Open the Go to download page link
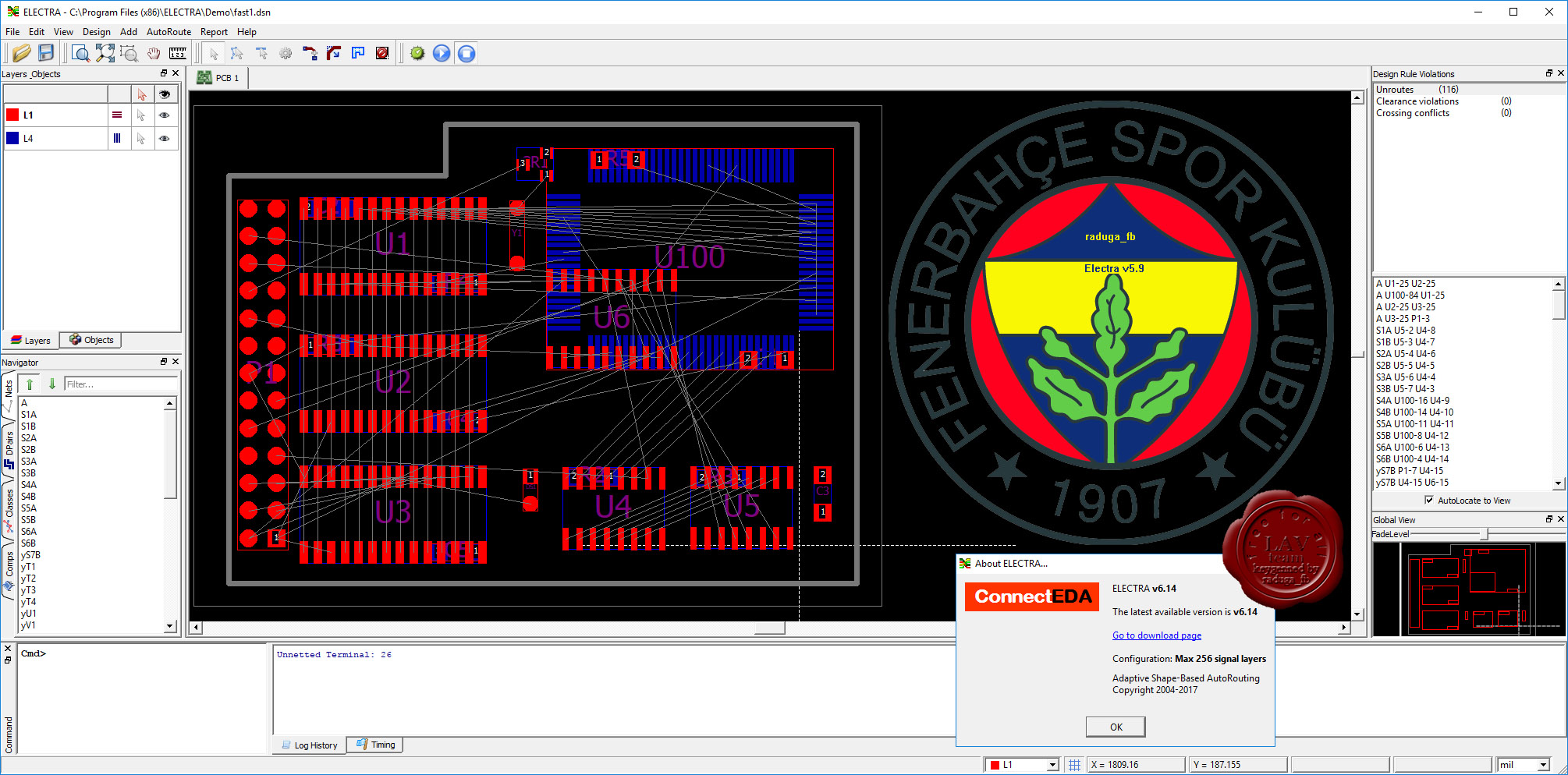 pos(1157,635)
